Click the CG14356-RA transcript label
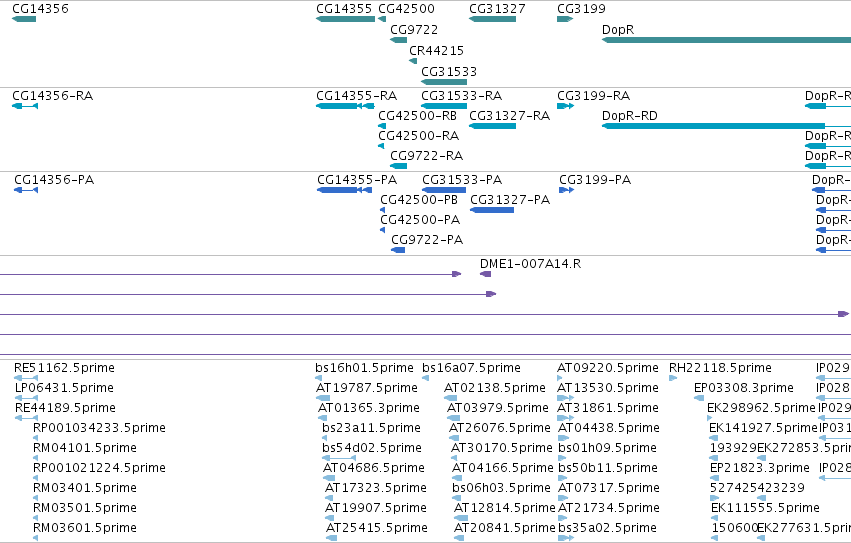This screenshot has width=851, height=543. pos(53,96)
